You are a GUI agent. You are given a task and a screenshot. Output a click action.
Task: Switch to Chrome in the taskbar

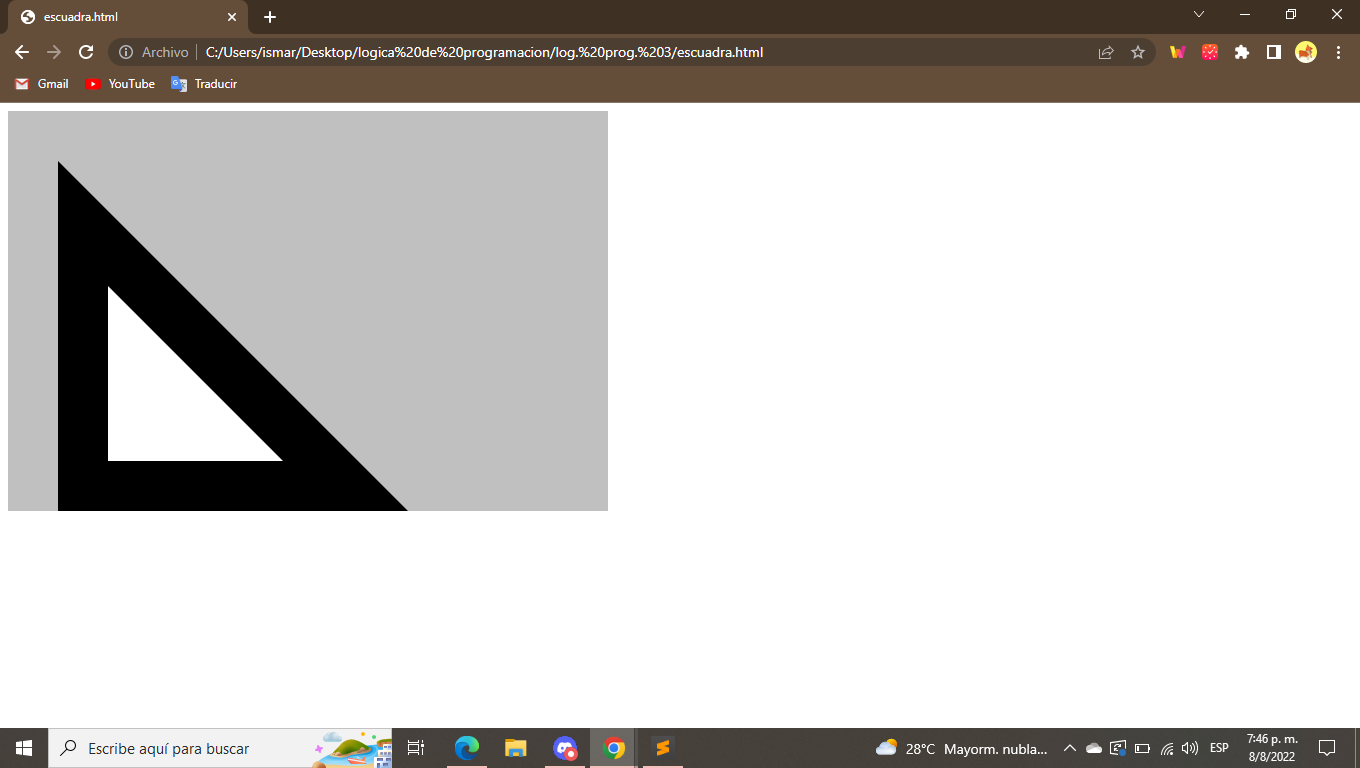click(614, 748)
